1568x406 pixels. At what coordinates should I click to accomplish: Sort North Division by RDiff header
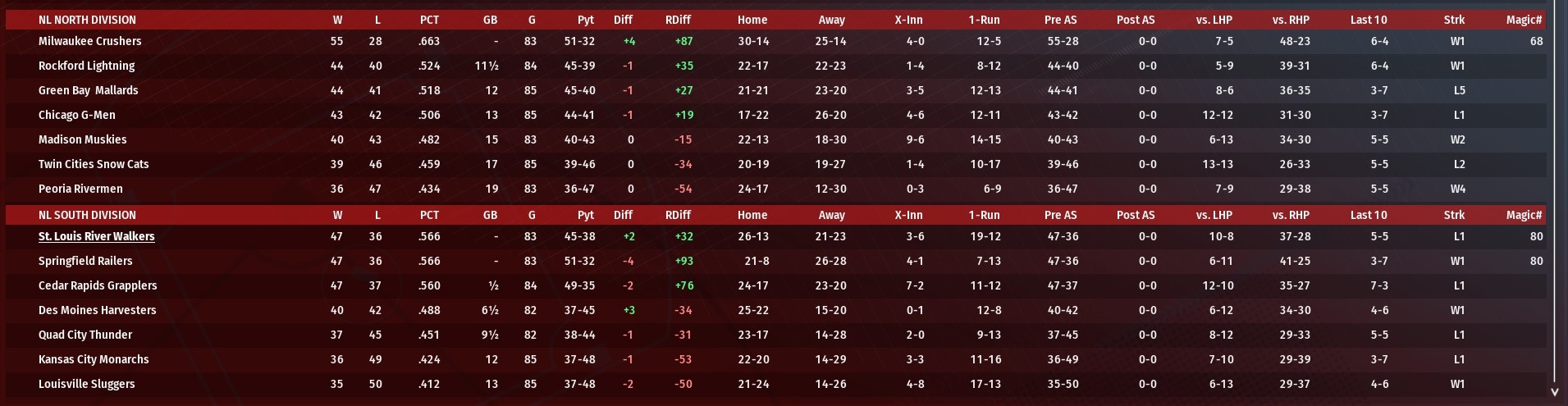[x=678, y=20]
